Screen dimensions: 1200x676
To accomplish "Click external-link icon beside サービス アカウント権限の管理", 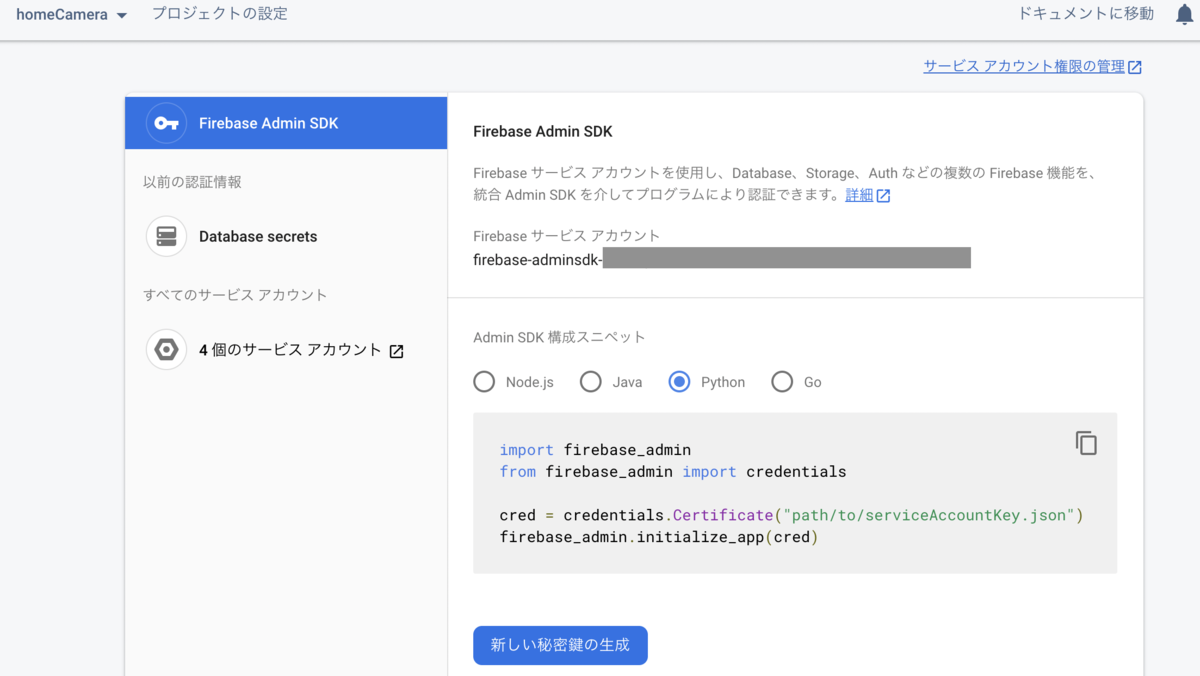I will pos(1134,67).
